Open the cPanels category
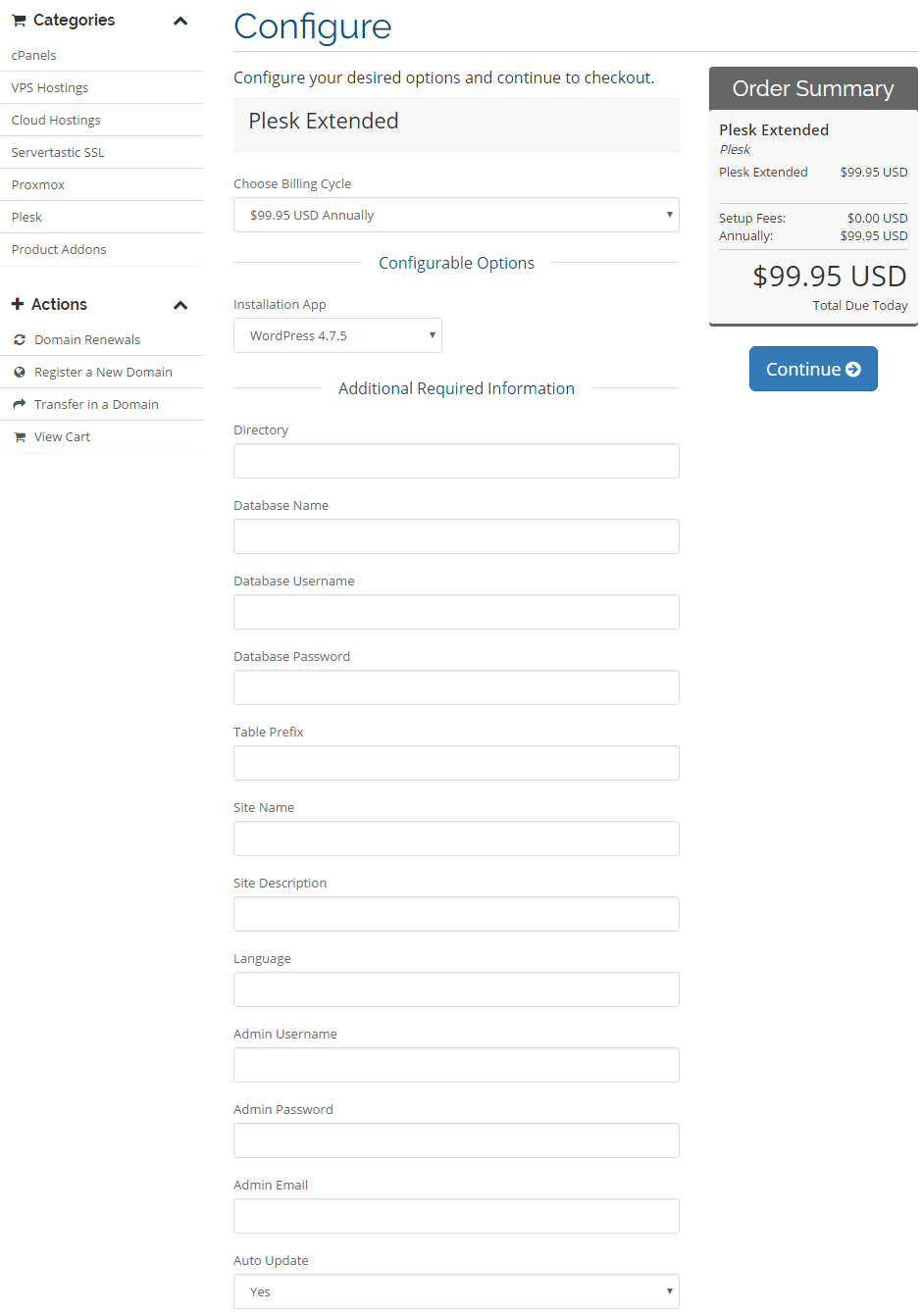This screenshot has height=1316, width=922. point(34,55)
